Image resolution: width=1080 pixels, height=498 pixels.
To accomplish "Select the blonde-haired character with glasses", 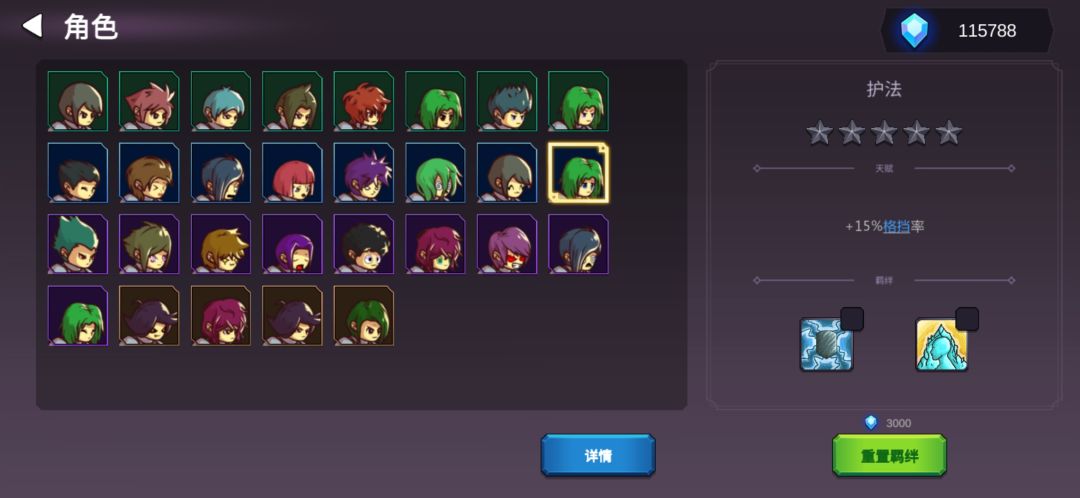I will (x=220, y=244).
